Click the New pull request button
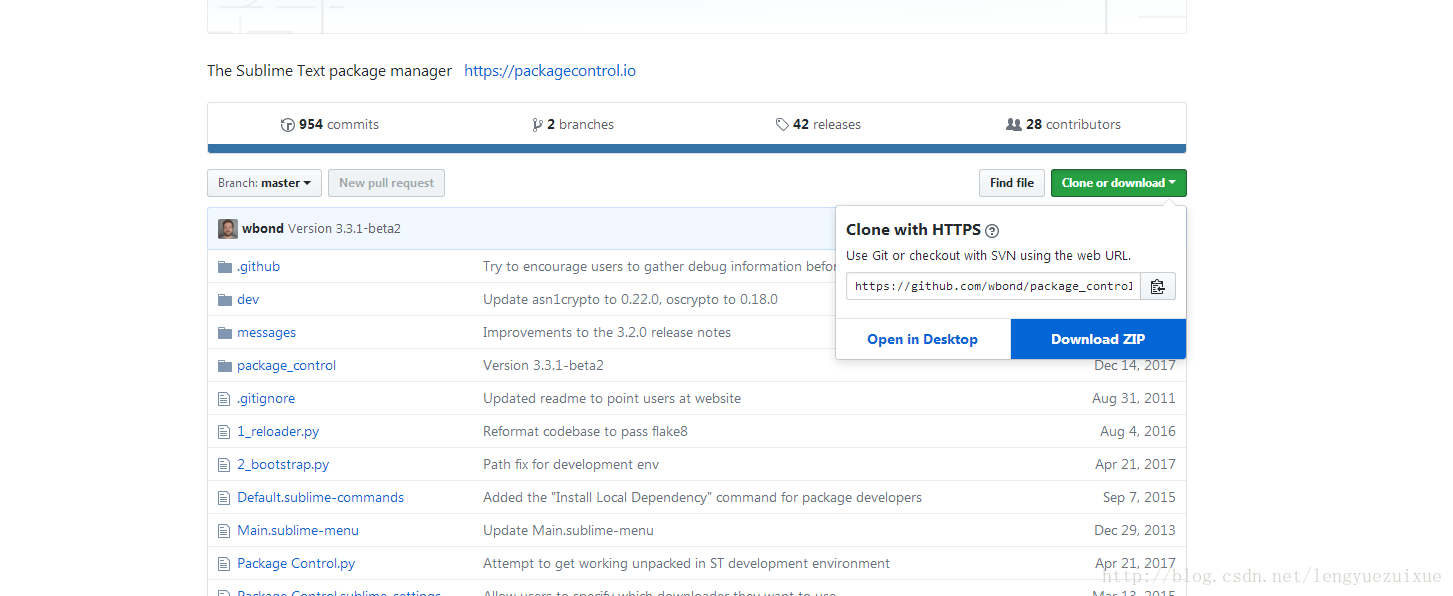The width and height of the screenshot is (1453, 596). pos(386,183)
